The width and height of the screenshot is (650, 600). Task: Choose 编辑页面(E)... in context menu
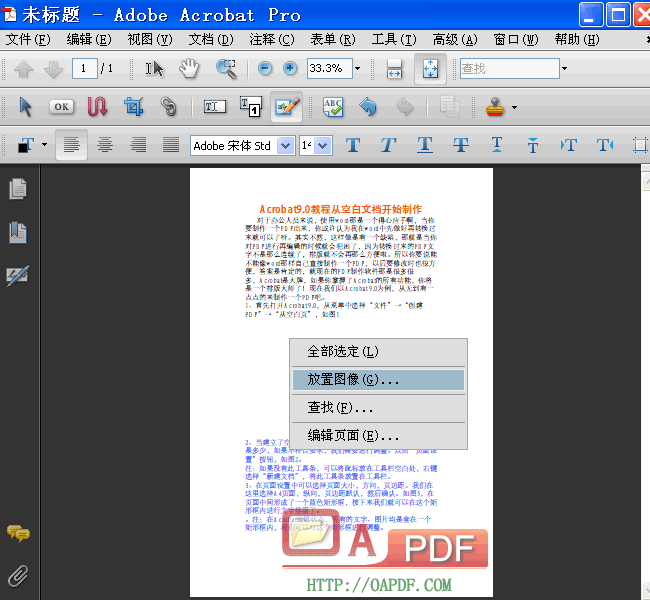point(378,435)
